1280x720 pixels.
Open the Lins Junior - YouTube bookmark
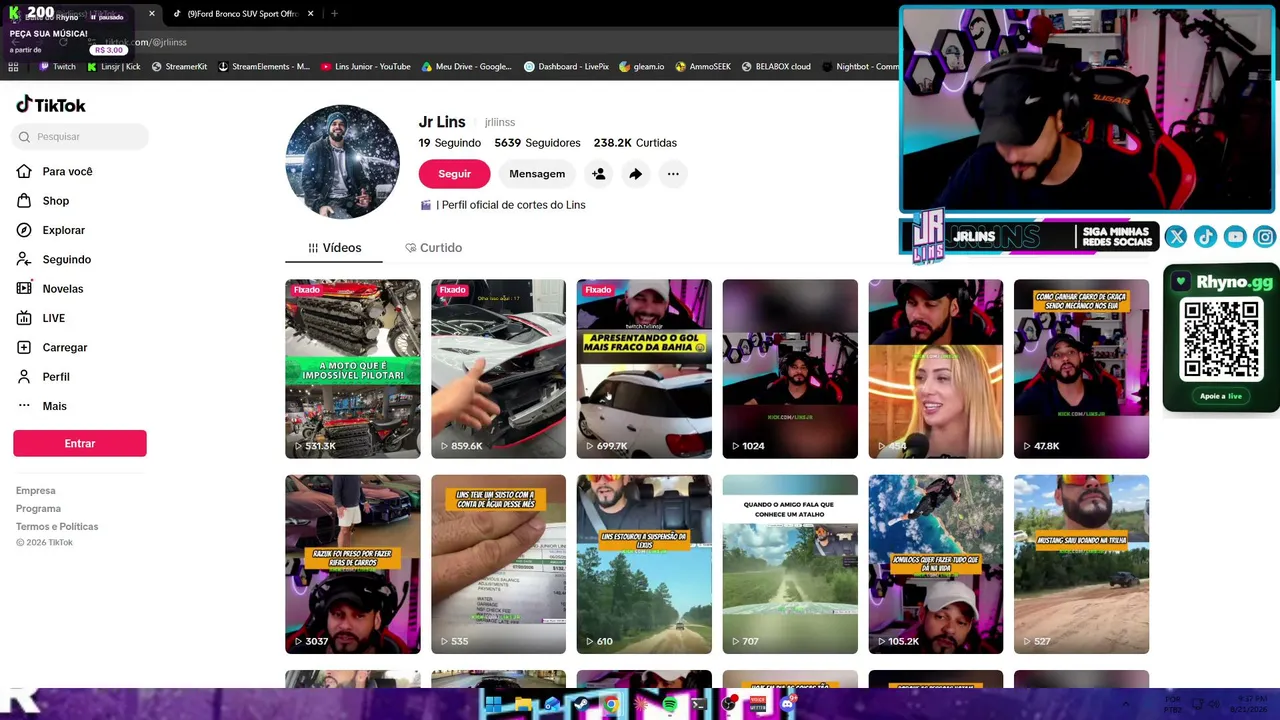coord(366,67)
